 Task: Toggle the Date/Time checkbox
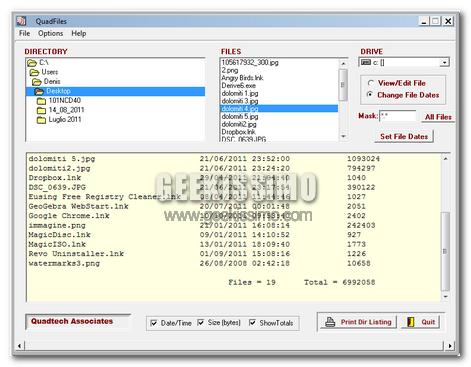154,323
